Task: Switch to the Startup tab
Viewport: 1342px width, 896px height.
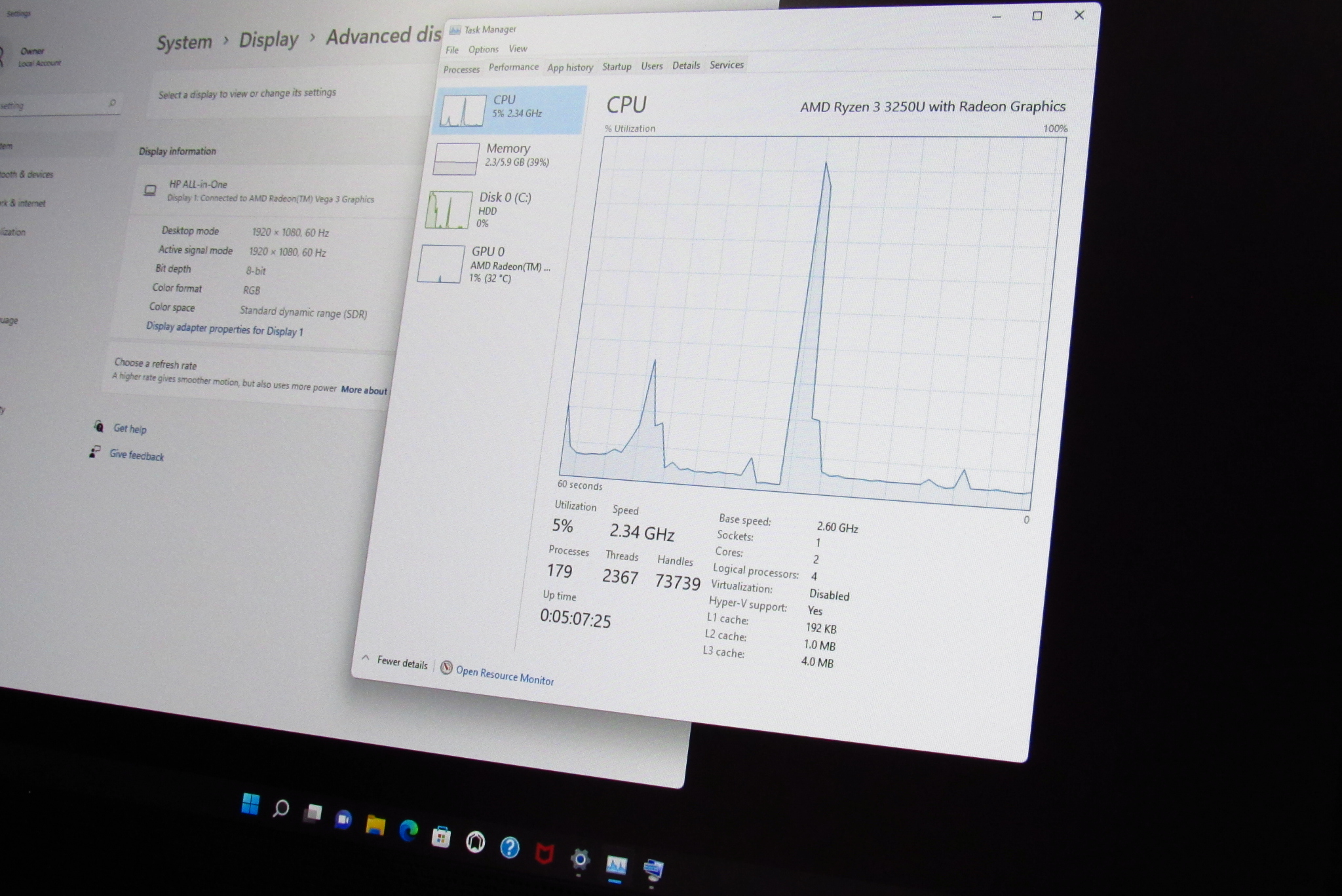Action: 617,67
